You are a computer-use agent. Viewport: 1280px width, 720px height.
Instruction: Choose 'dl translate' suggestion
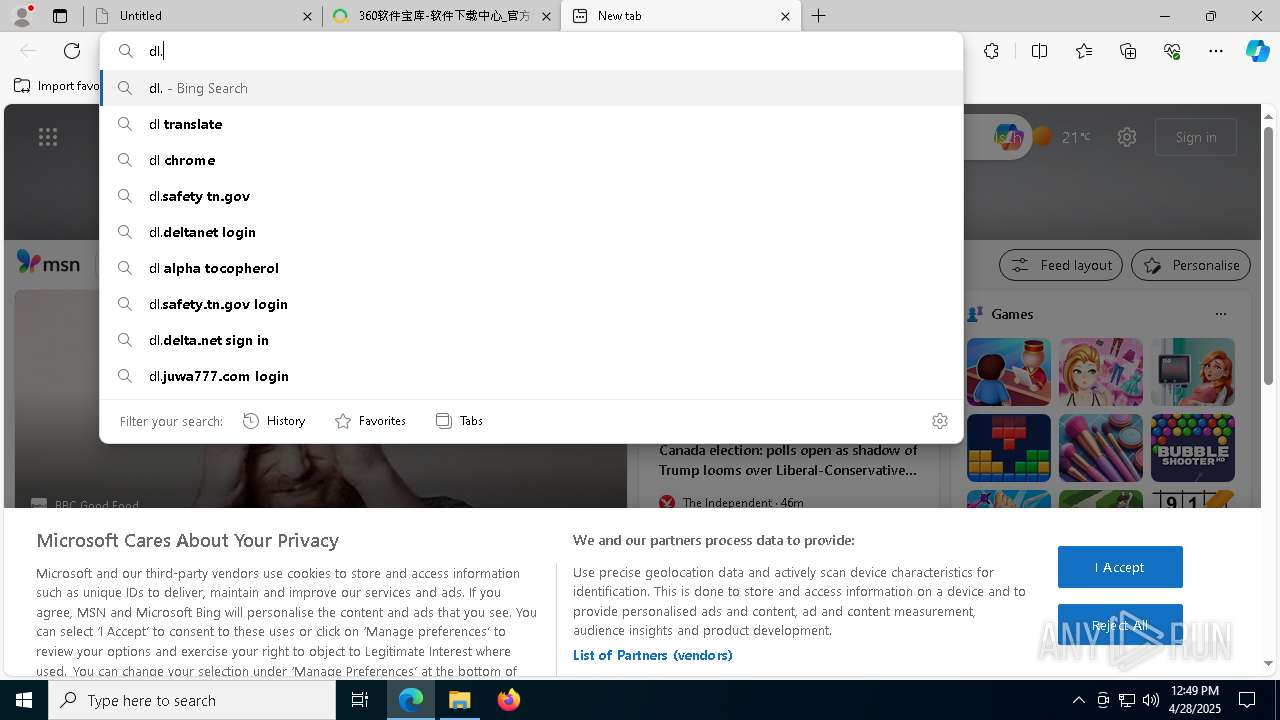click(x=531, y=124)
